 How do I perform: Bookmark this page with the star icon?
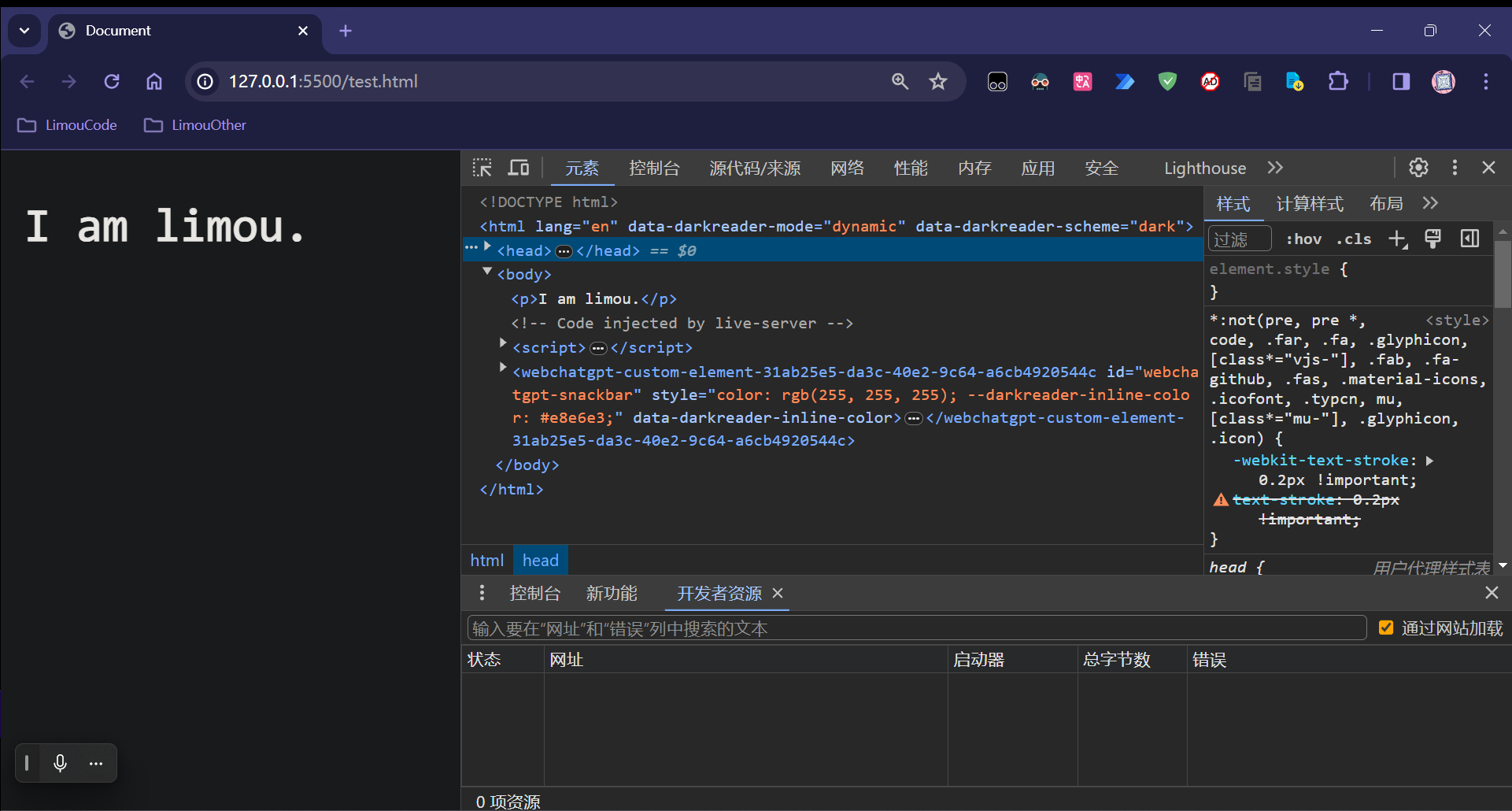937,81
